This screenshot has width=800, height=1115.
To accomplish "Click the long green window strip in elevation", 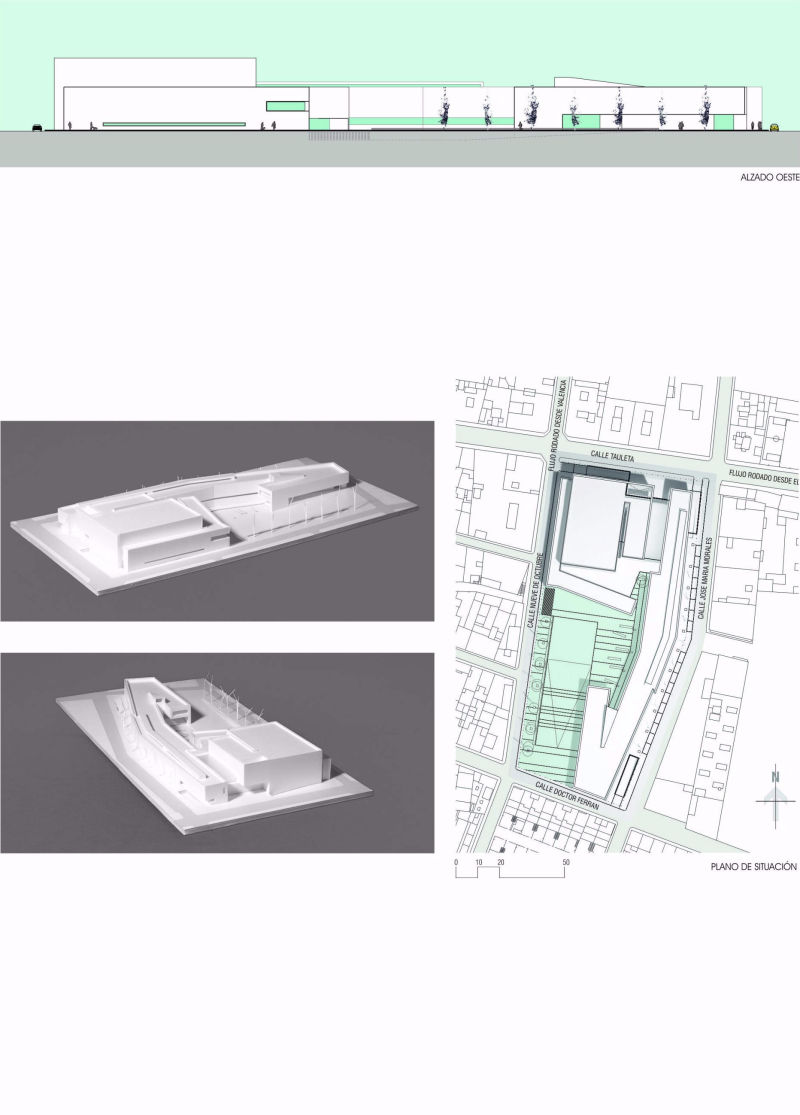I will 174,124.
